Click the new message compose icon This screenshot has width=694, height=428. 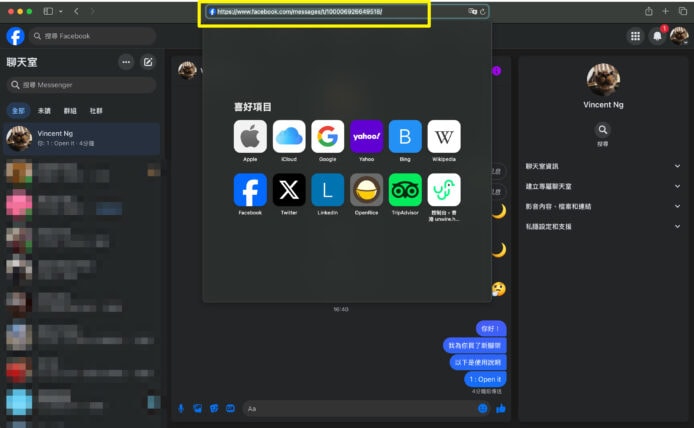pos(148,62)
